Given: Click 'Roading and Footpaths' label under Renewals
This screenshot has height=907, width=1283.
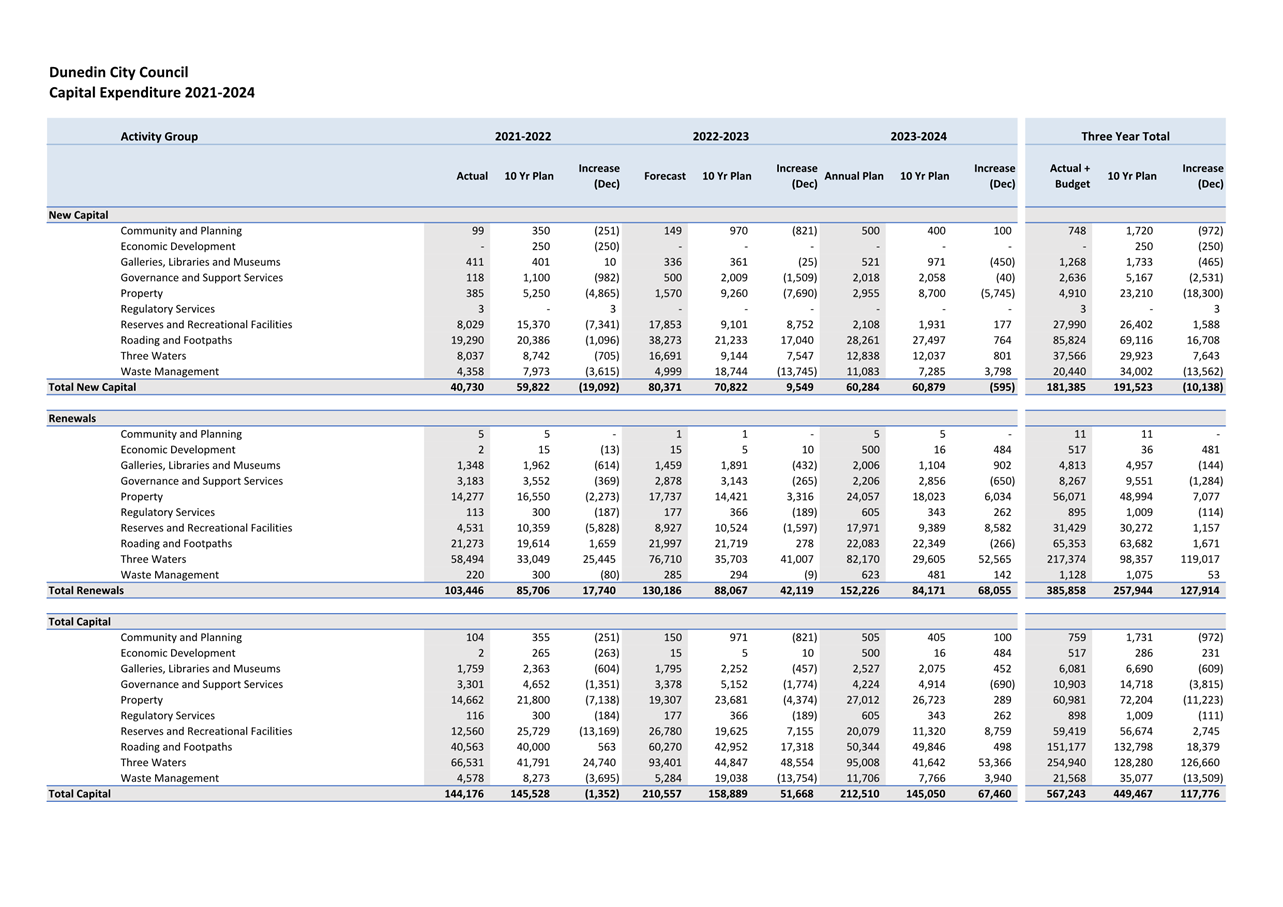Looking at the screenshot, I should pyautogui.click(x=176, y=543).
